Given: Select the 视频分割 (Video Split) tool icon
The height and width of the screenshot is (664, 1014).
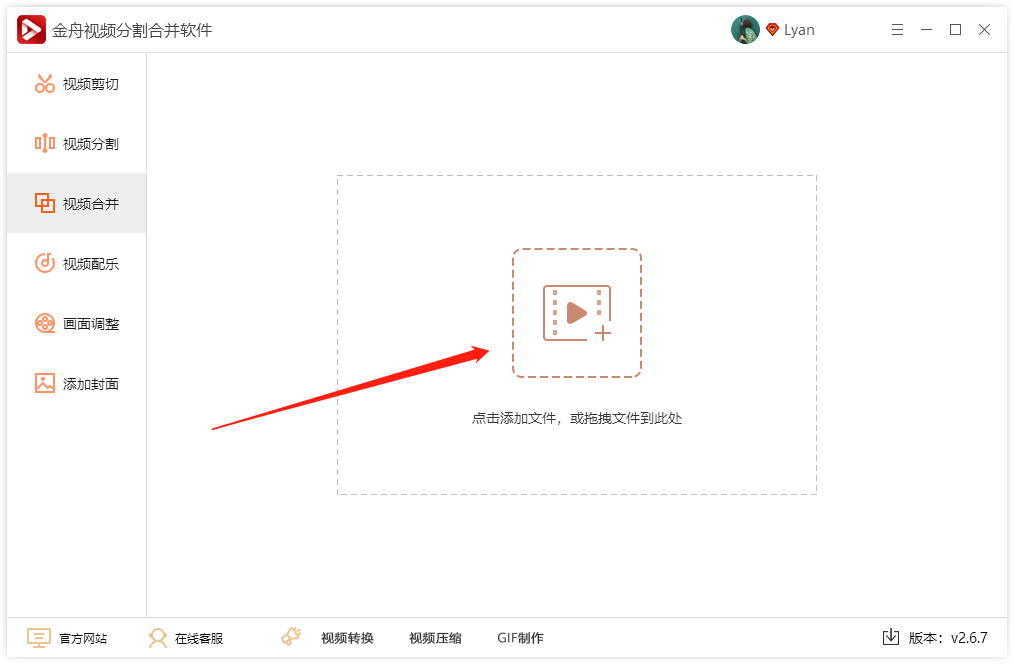Looking at the screenshot, I should coord(44,143).
